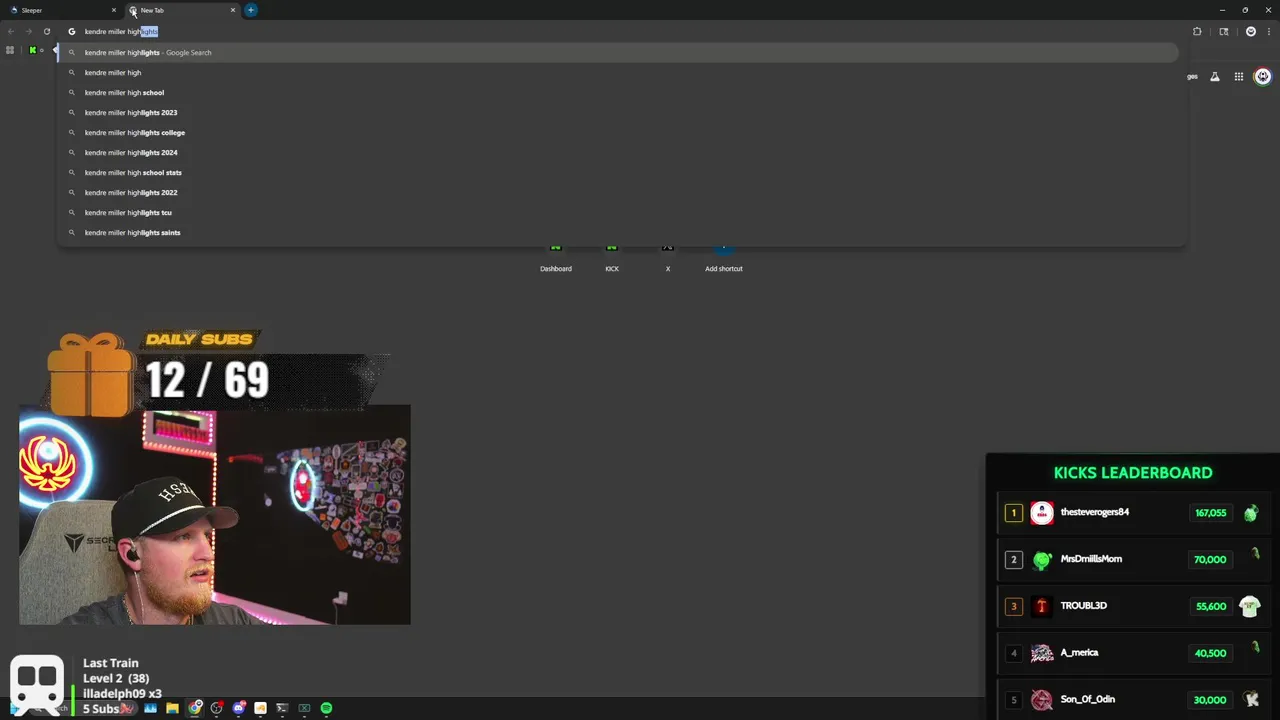Image resolution: width=1280 pixels, height=720 pixels.
Task: Pick the suggestion 'kendre miller high'
Action: [x=620, y=72]
